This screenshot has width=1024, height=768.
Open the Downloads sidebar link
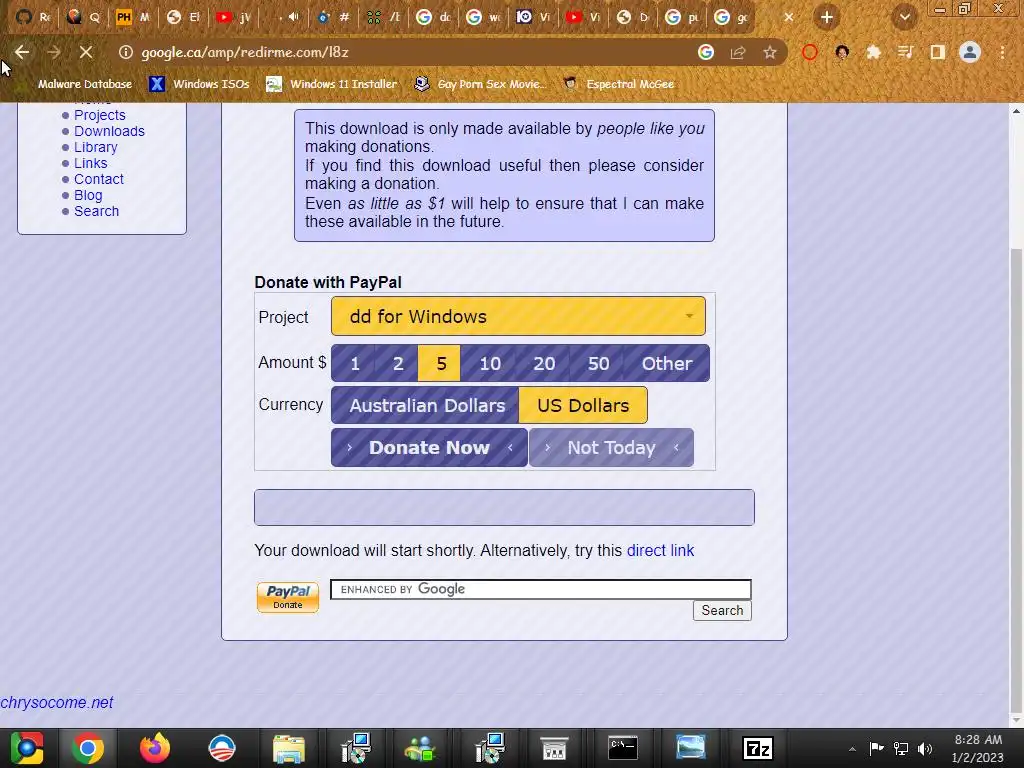[x=109, y=131]
